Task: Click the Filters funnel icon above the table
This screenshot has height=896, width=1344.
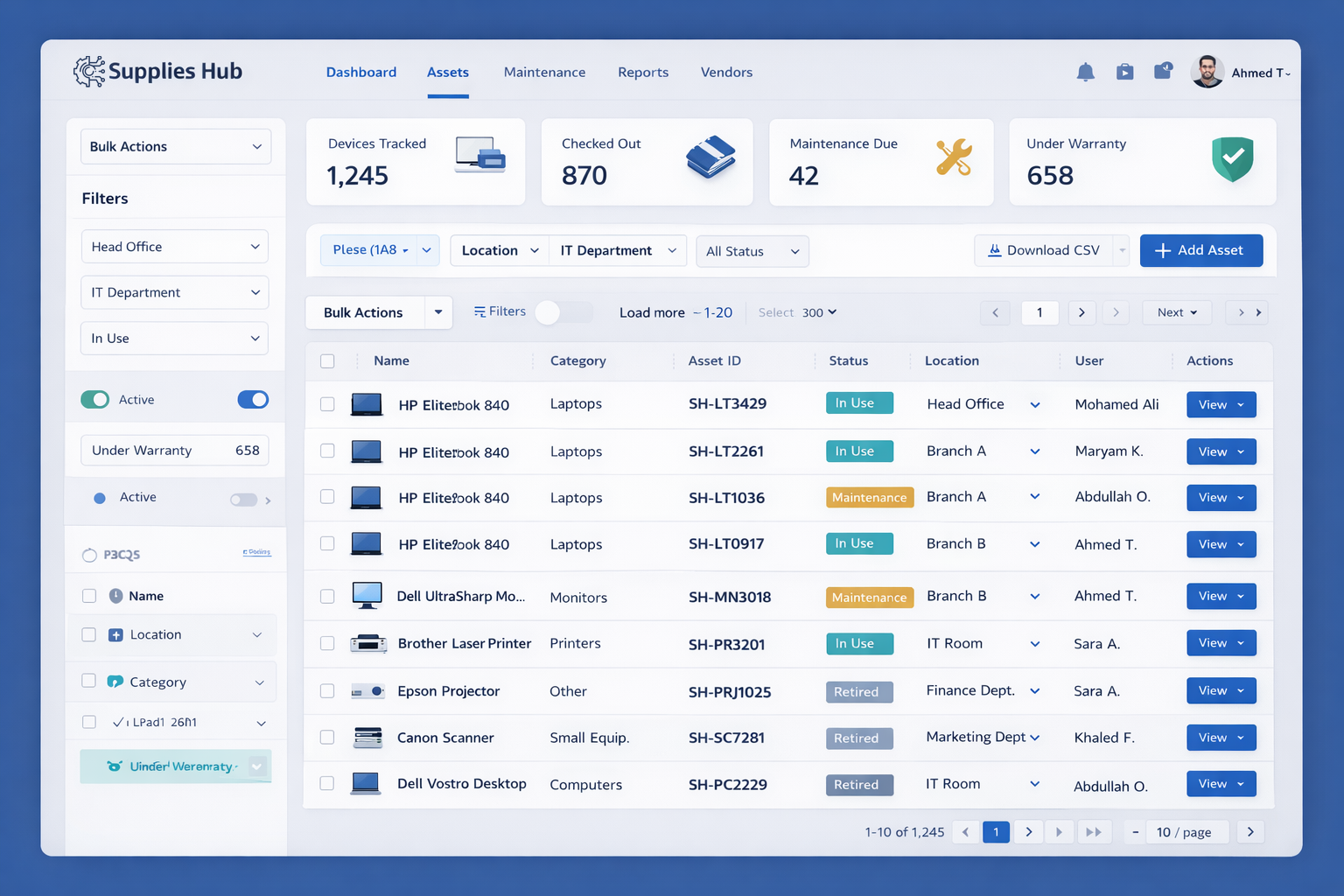Action: [x=479, y=311]
